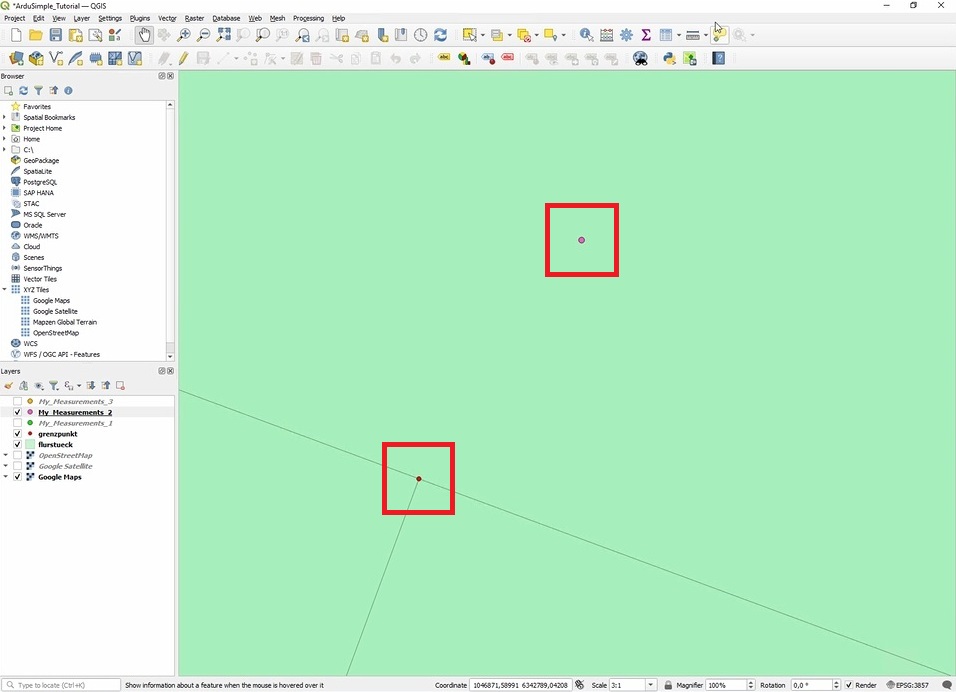Open the Processing Toolbox gear icon
The width and height of the screenshot is (956, 692).
[x=626, y=35]
